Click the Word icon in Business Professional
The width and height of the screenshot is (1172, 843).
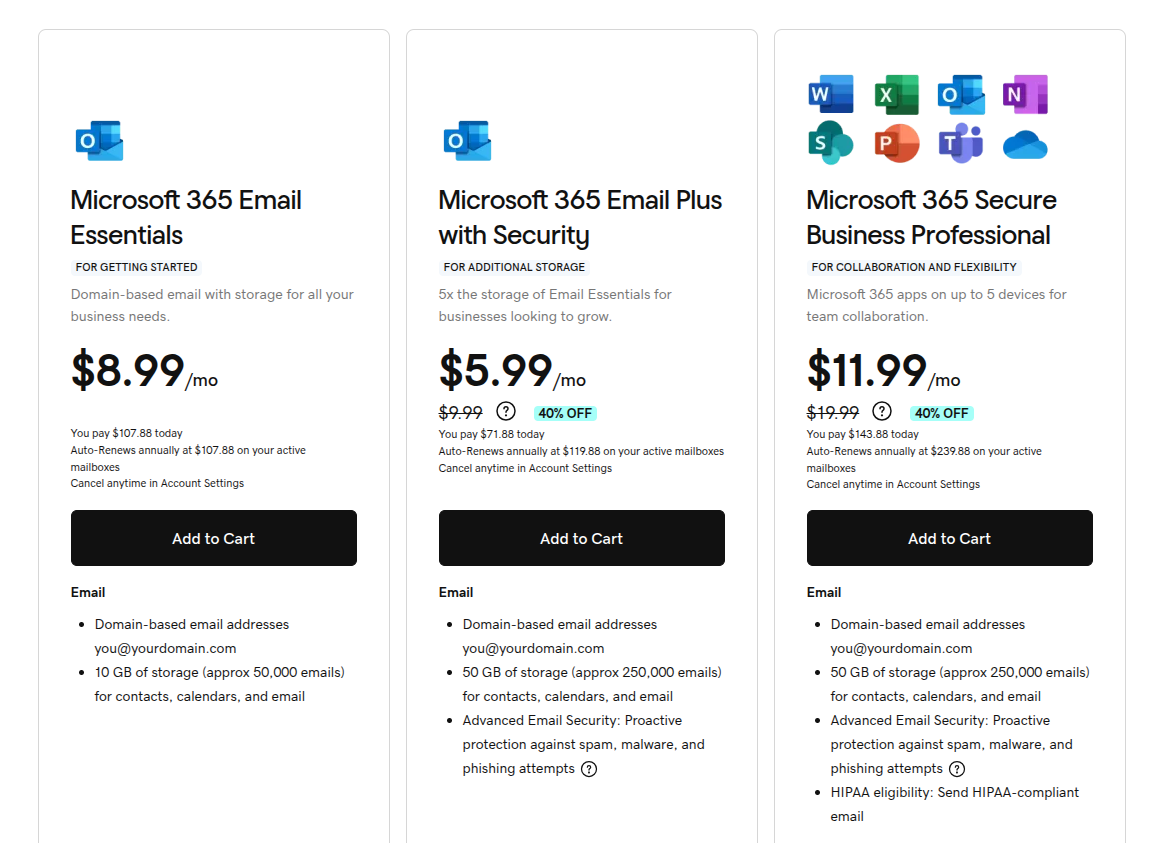(x=831, y=95)
